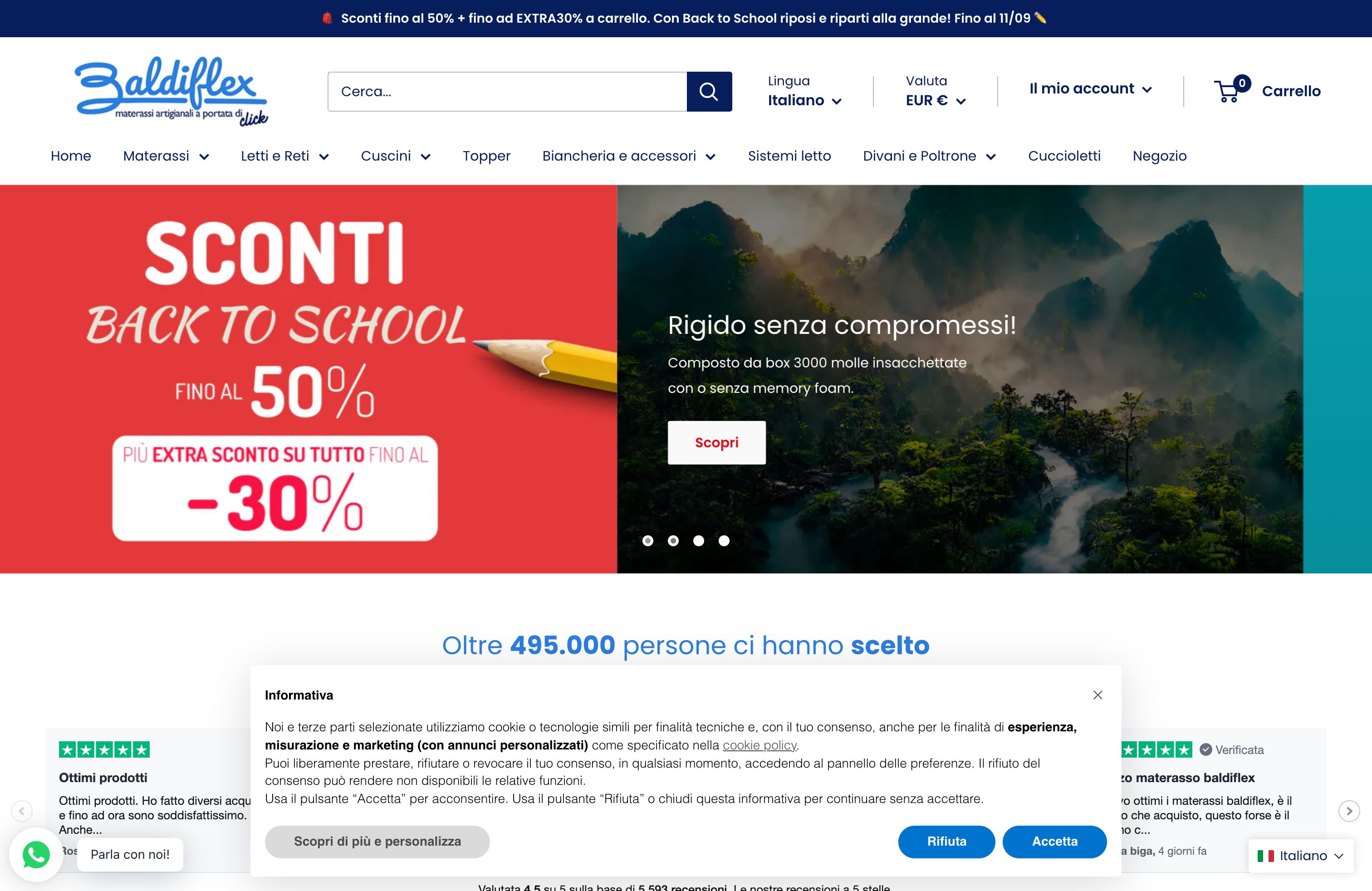Click Italian flag language selector
Image resolution: width=1372 pixels, height=891 pixels.
pyautogui.click(x=1300, y=856)
